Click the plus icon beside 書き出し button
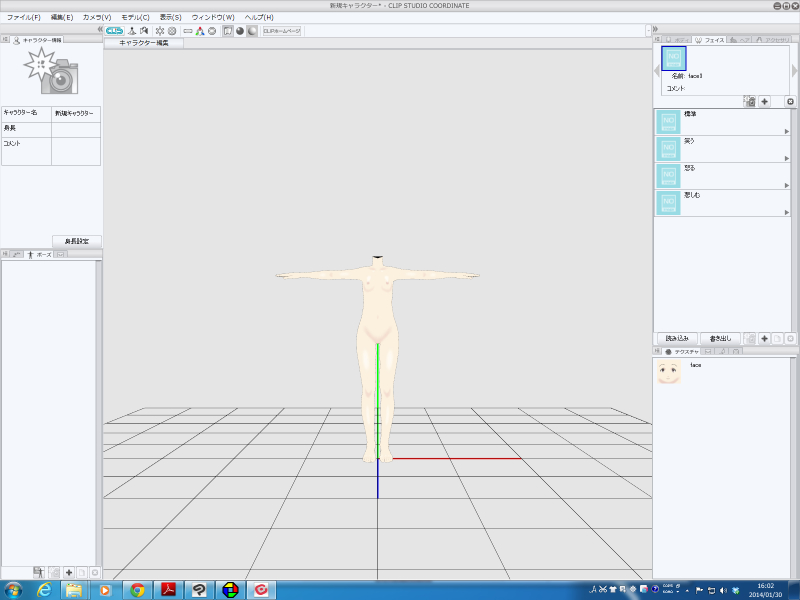The image size is (800, 600). (764, 339)
